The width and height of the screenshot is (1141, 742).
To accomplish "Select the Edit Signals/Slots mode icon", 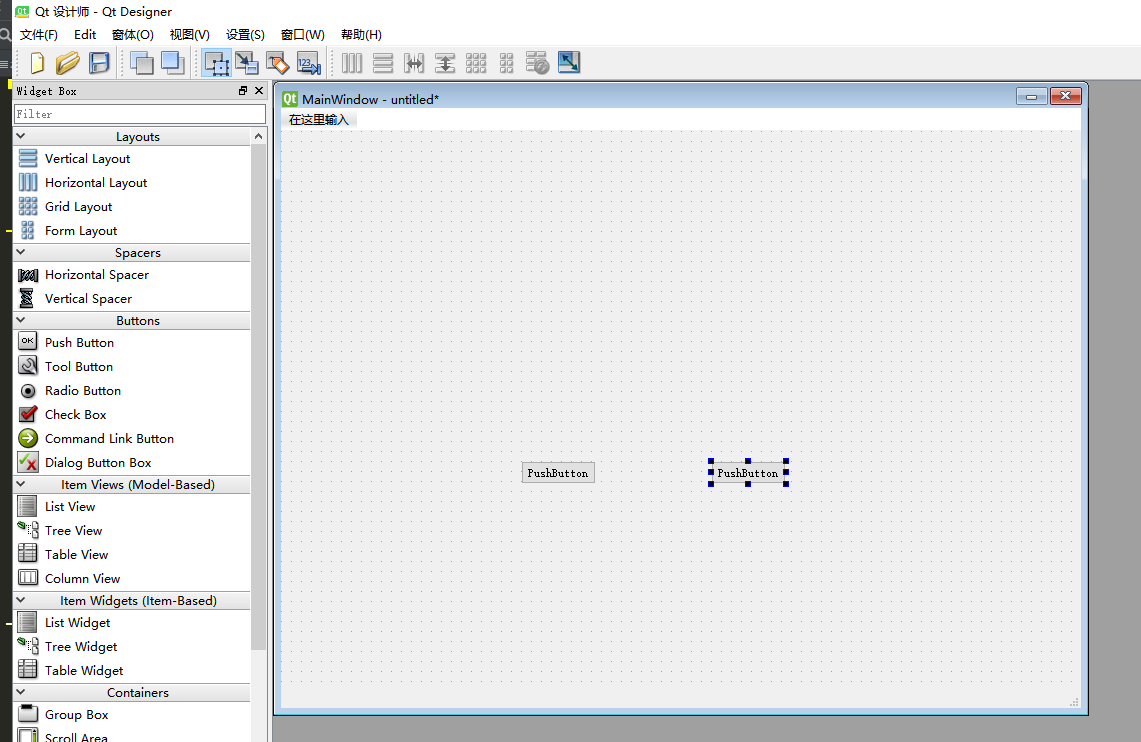I will 247,63.
